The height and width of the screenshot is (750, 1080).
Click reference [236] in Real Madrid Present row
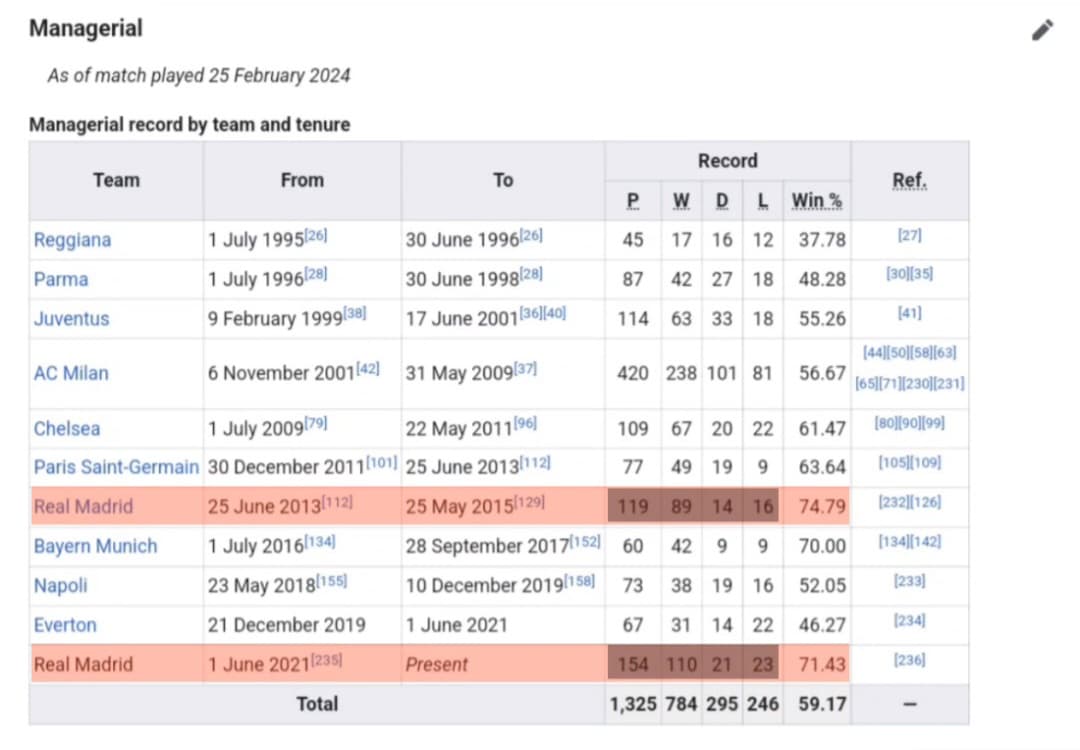coord(909,660)
